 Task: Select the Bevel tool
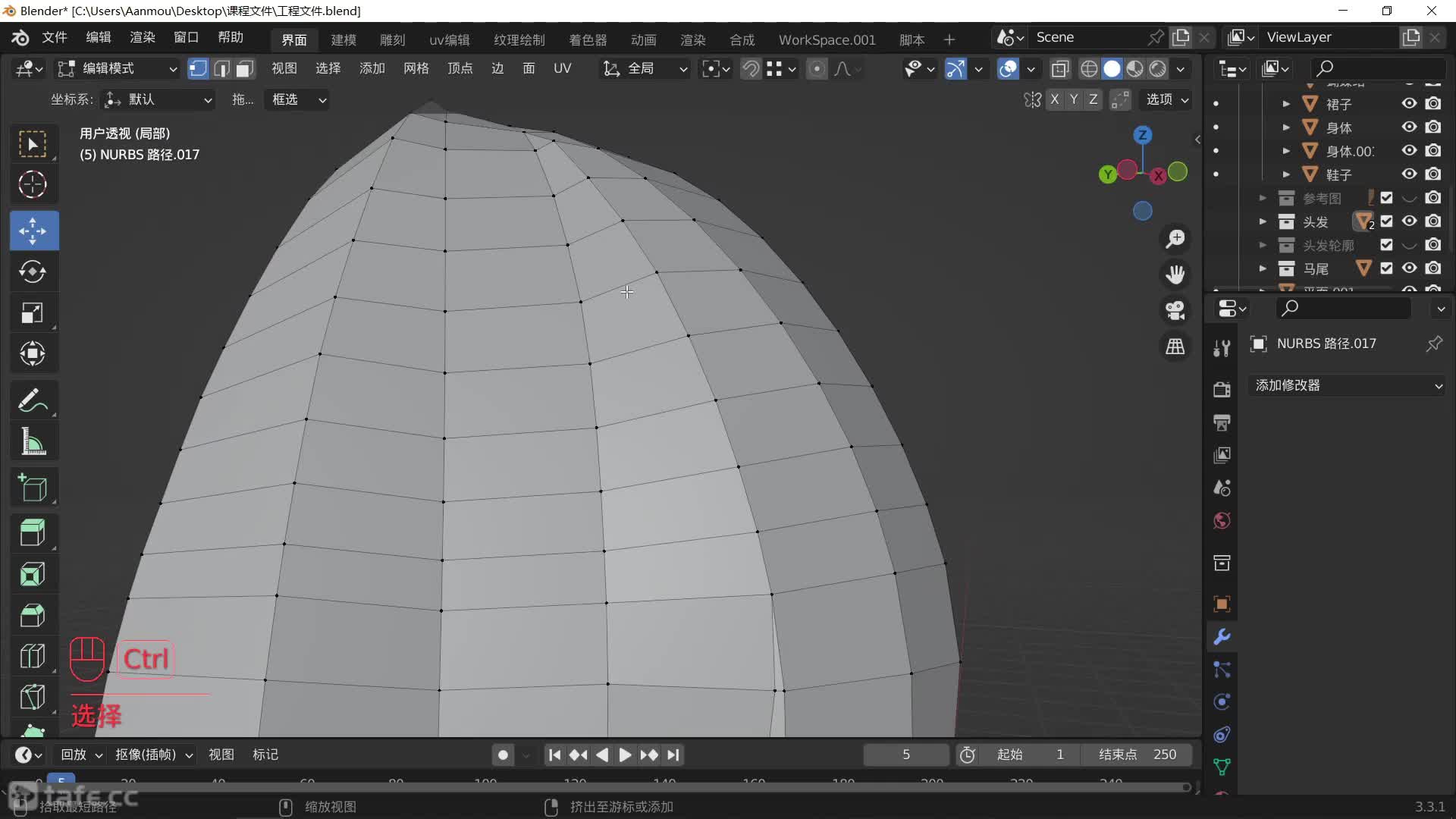33,615
